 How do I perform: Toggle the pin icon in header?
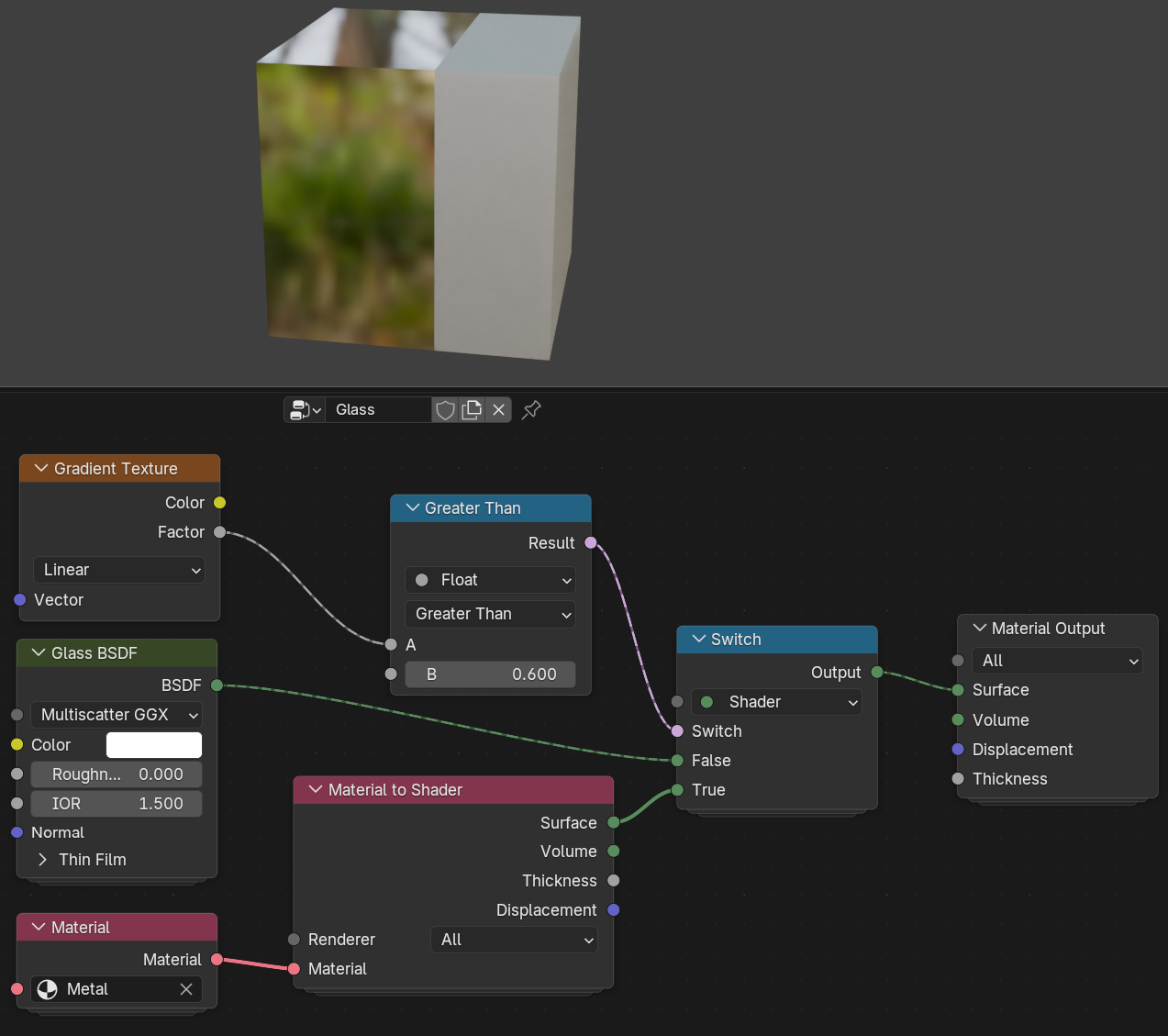point(531,409)
